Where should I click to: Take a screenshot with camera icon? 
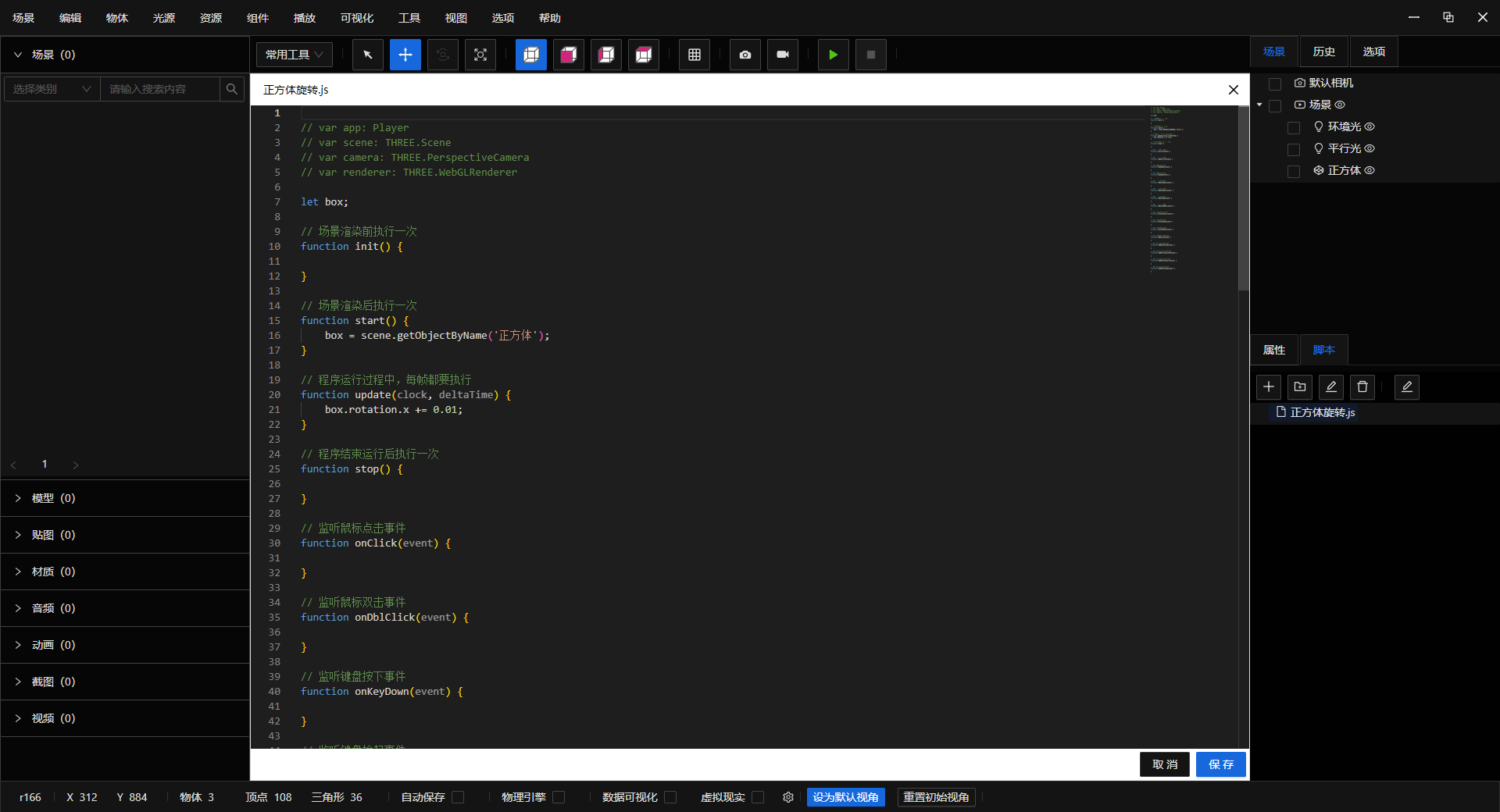click(745, 55)
